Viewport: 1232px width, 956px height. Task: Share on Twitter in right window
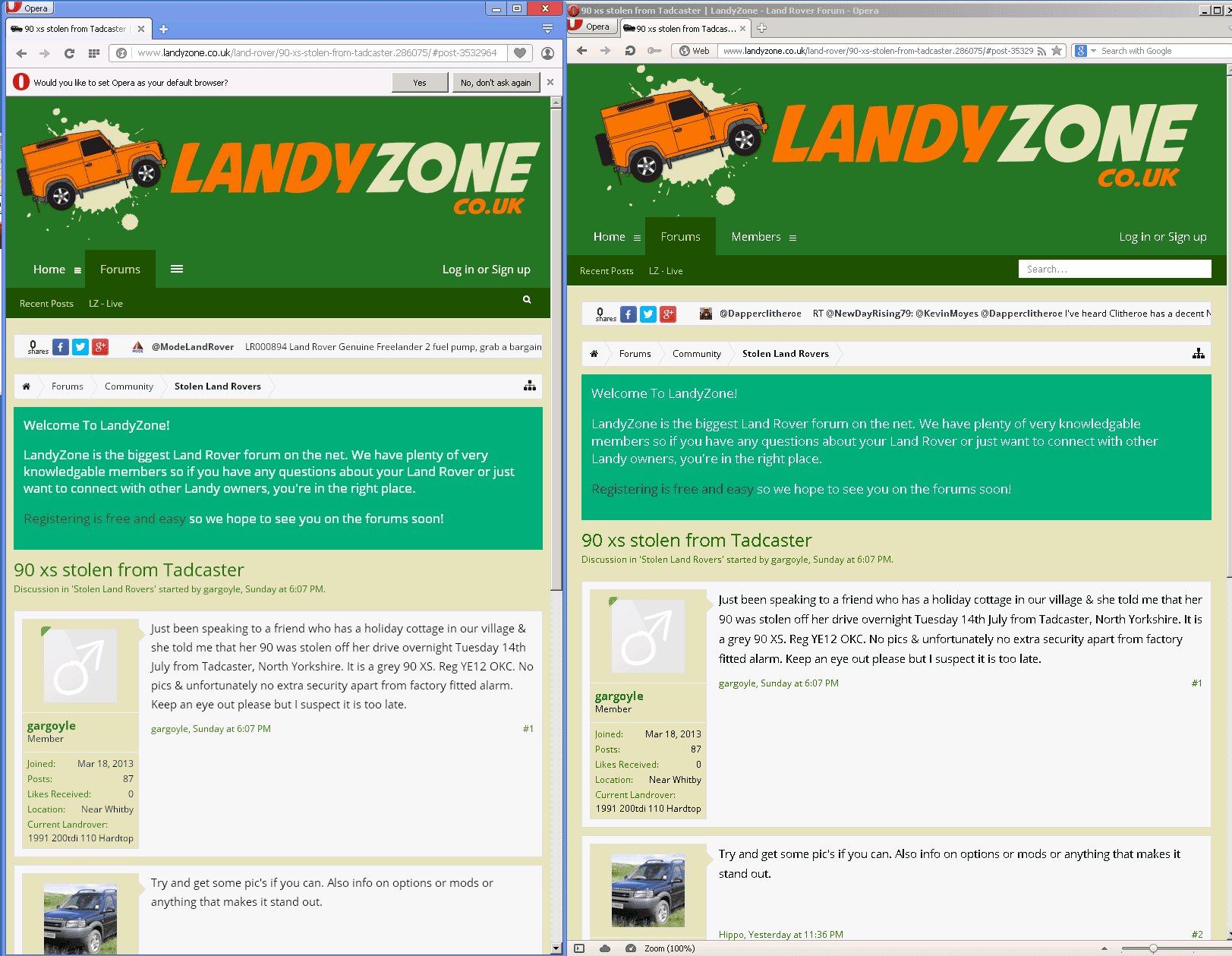(x=648, y=314)
